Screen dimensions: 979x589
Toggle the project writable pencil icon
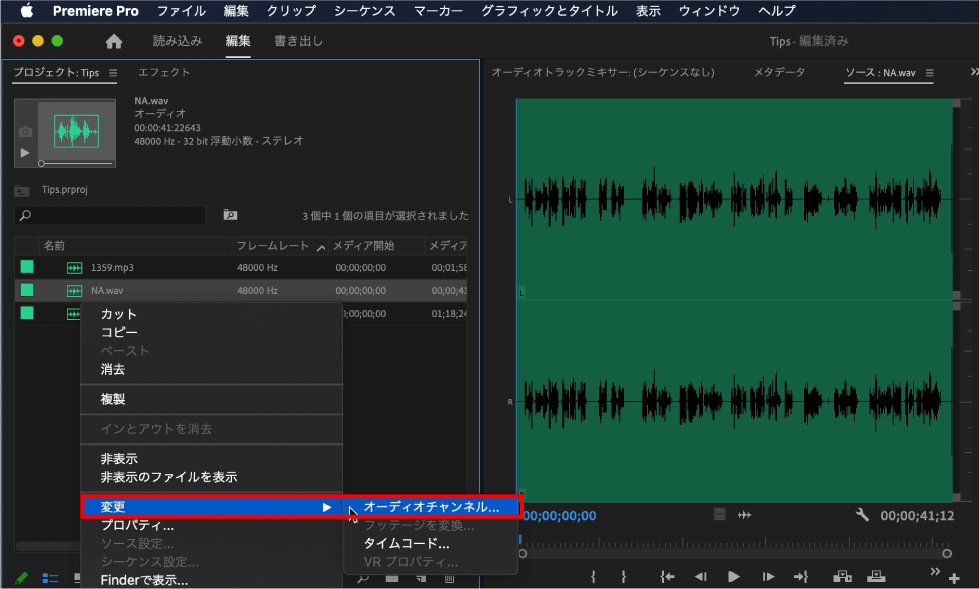pos(21,578)
